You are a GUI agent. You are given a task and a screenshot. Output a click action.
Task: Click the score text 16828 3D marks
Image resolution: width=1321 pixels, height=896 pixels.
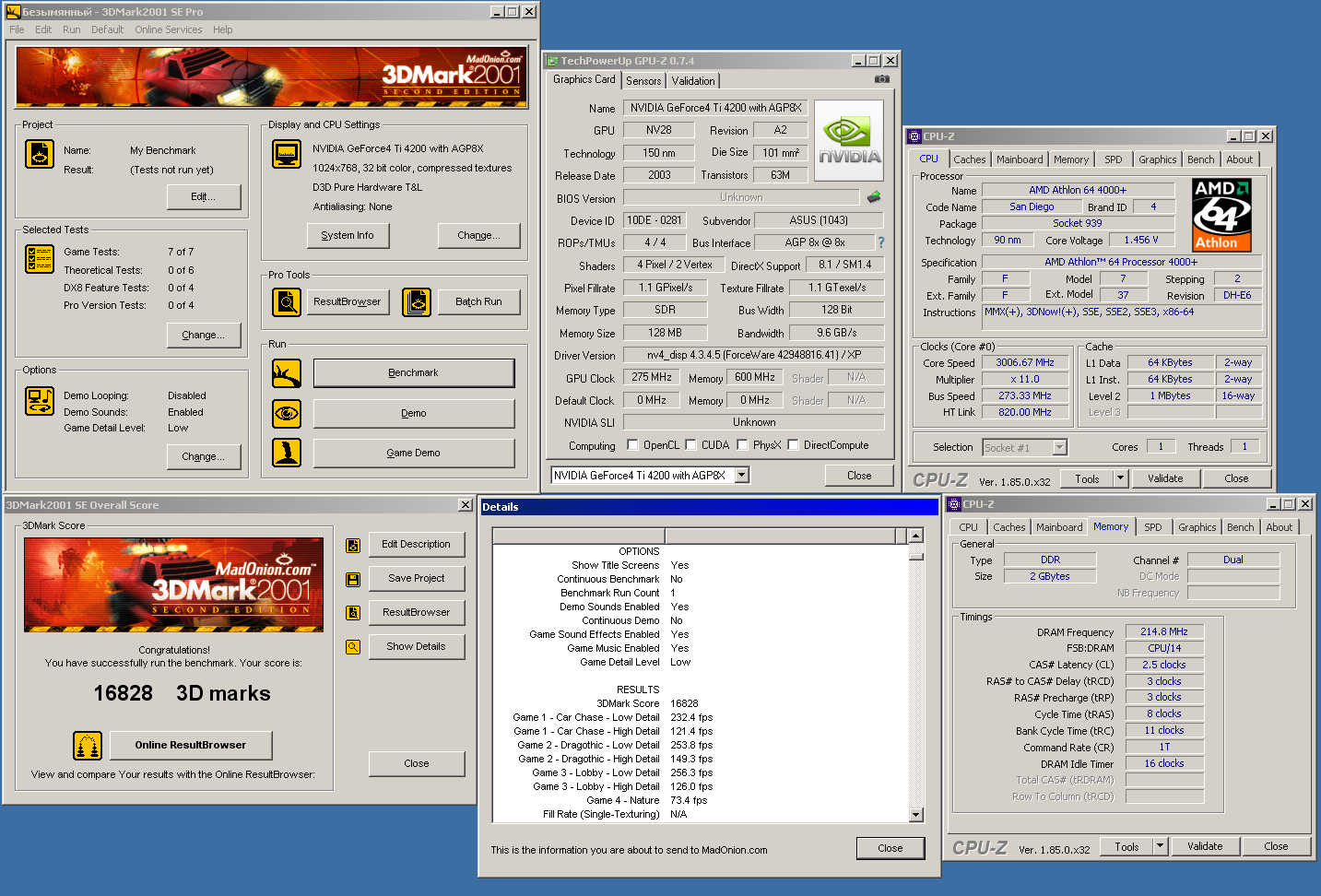[182, 693]
